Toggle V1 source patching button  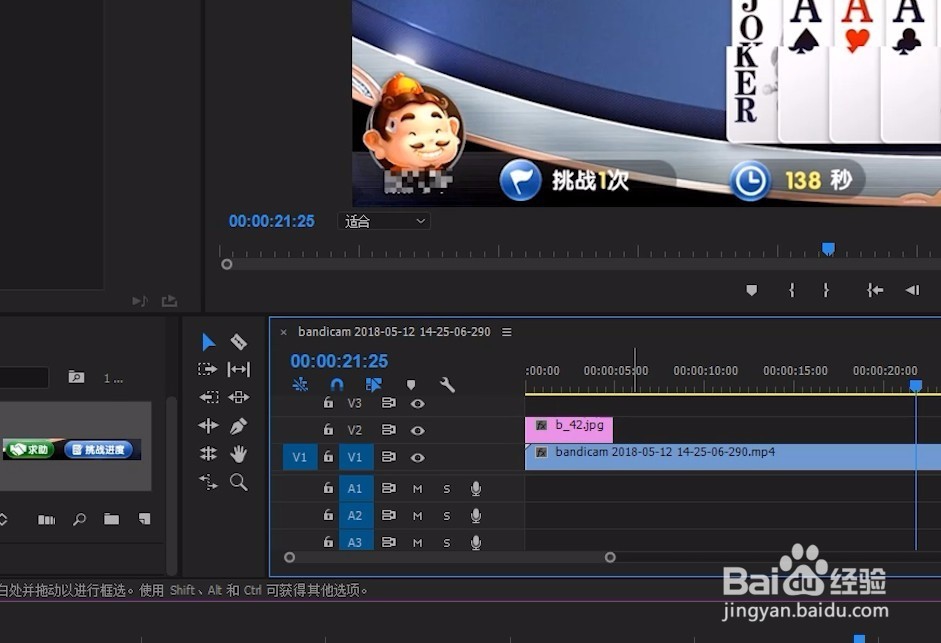click(299, 457)
